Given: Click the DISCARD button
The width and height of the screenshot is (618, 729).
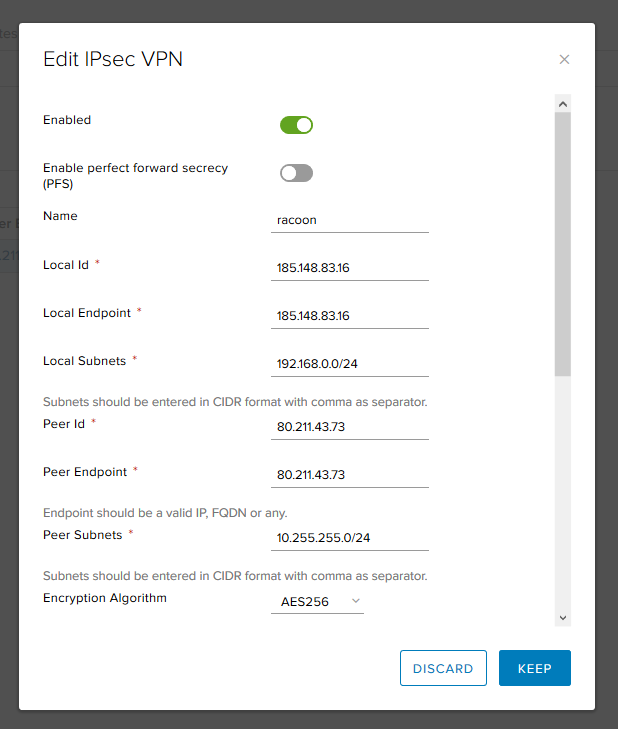Looking at the screenshot, I should click(x=443, y=668).
